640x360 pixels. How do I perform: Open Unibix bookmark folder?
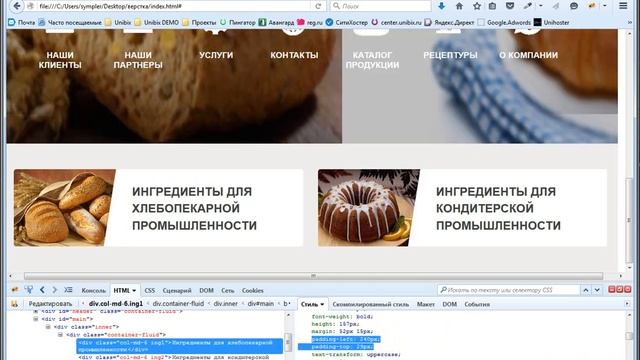tap(118, 22)
